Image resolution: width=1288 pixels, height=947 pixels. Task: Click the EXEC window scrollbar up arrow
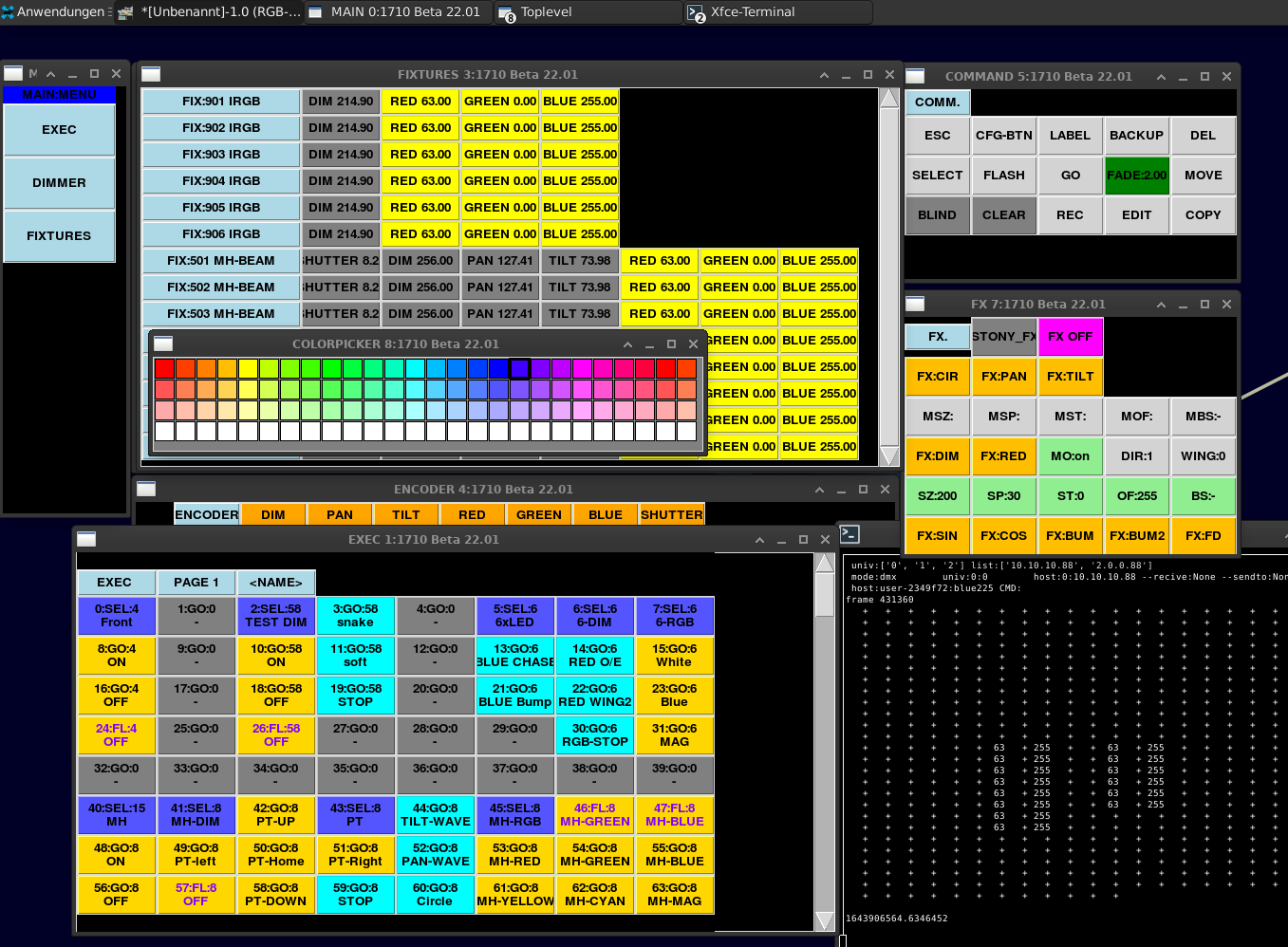coord(825,563)
